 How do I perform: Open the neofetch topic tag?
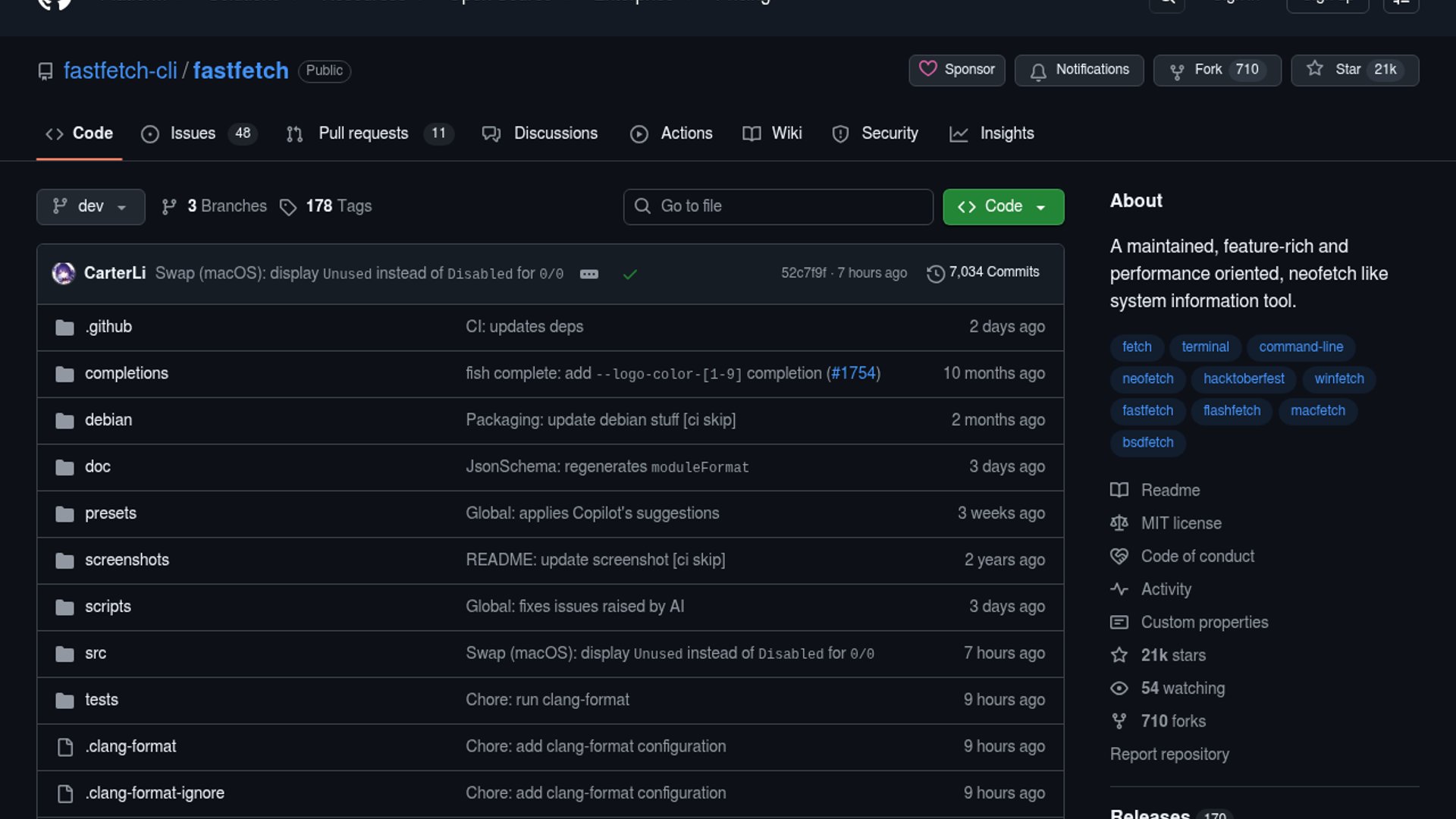[x=1147, y=379]
